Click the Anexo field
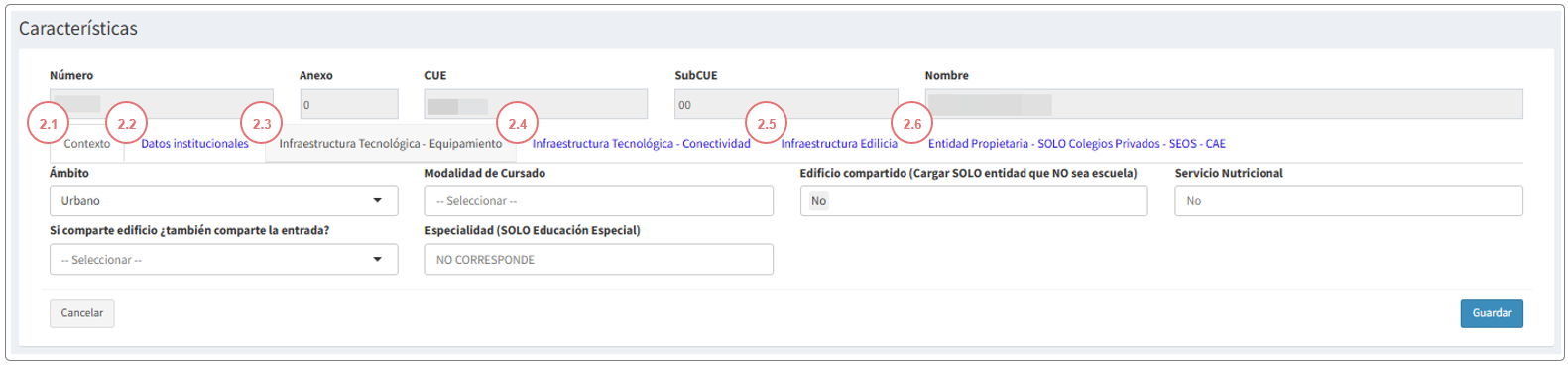The height and width of the screenshot is (365, 1568). (x=349, y=104)
